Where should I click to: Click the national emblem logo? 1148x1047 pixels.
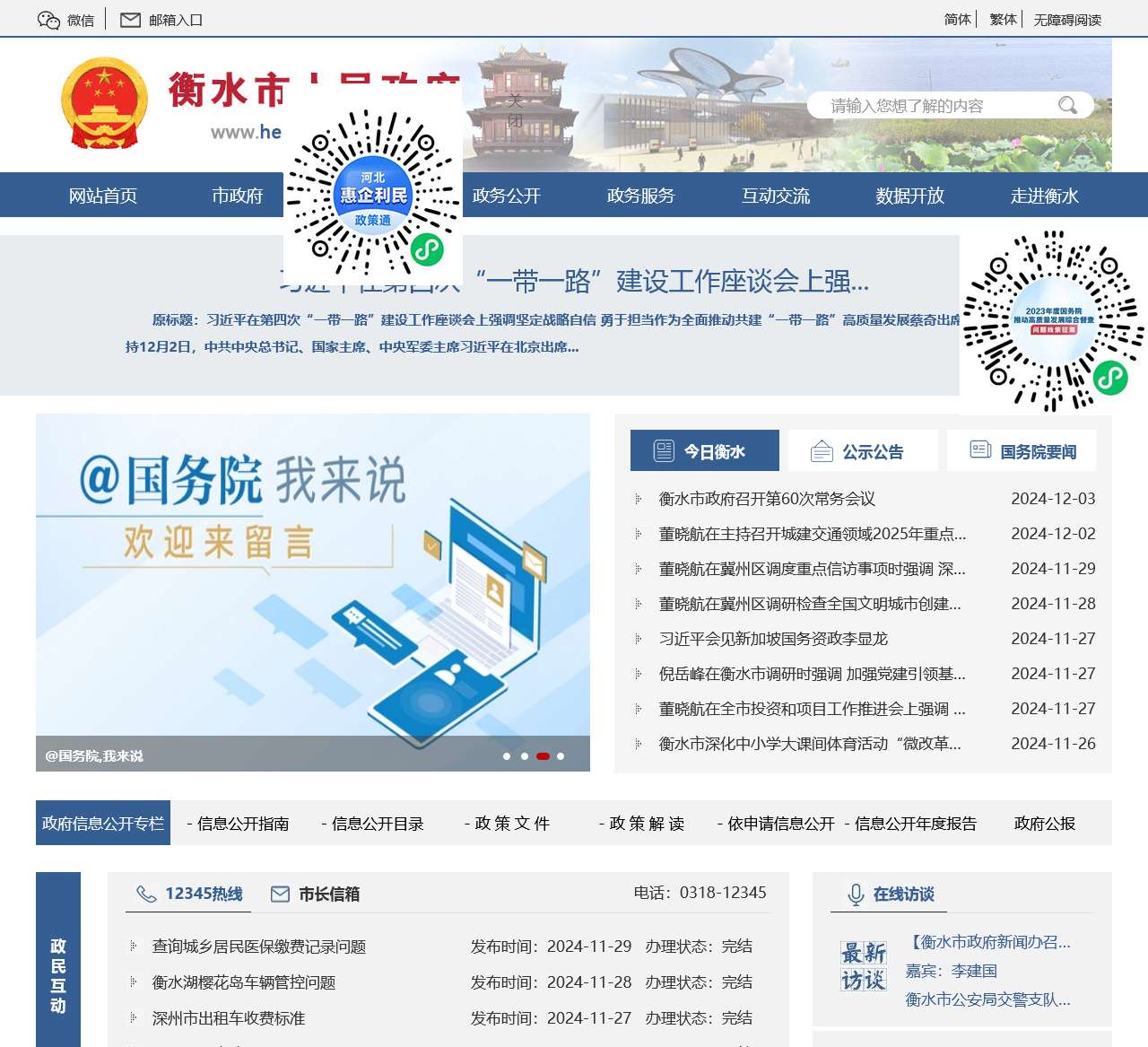coord(104,103)
